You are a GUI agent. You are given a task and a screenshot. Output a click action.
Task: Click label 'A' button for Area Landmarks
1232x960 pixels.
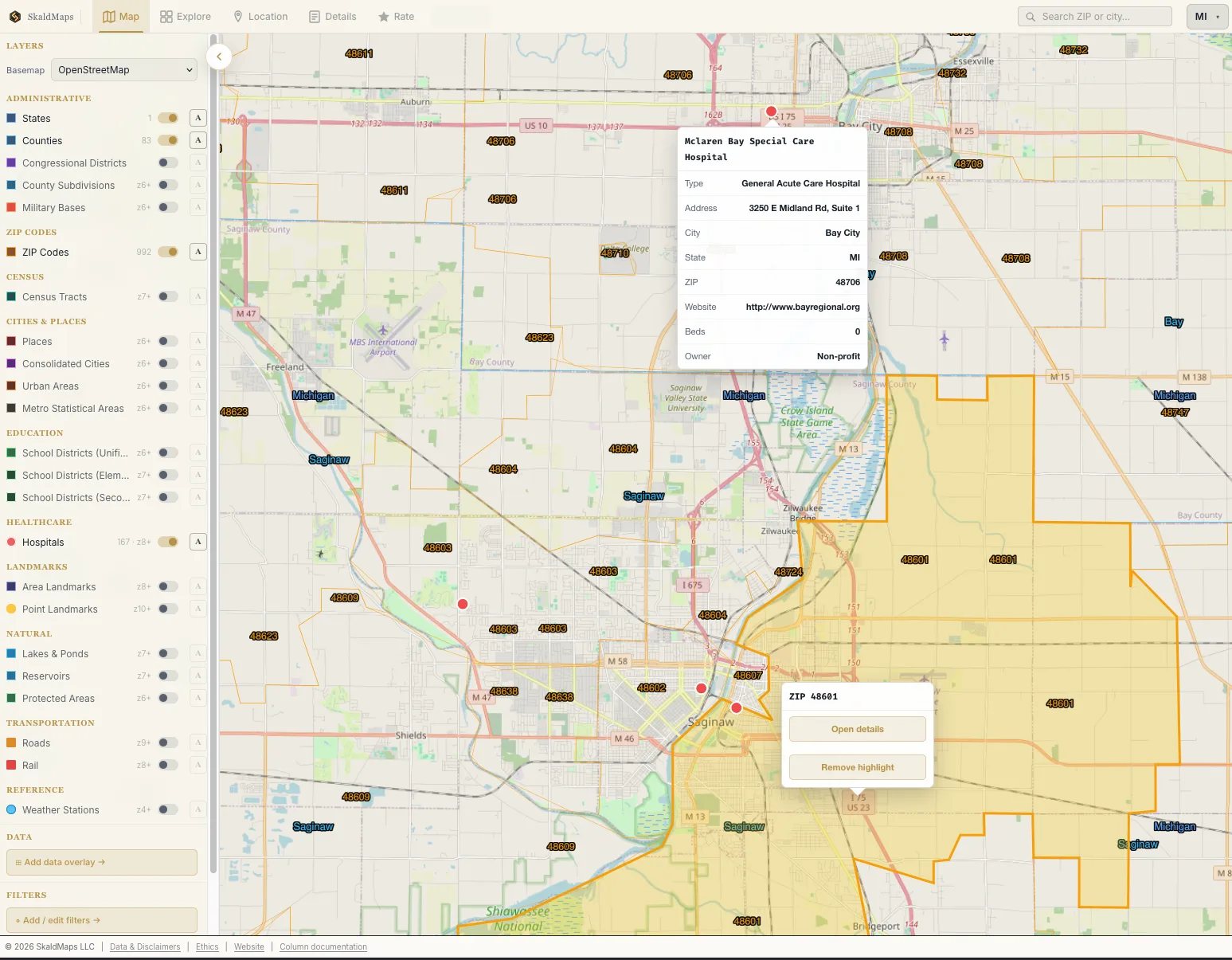pos(198,586)
